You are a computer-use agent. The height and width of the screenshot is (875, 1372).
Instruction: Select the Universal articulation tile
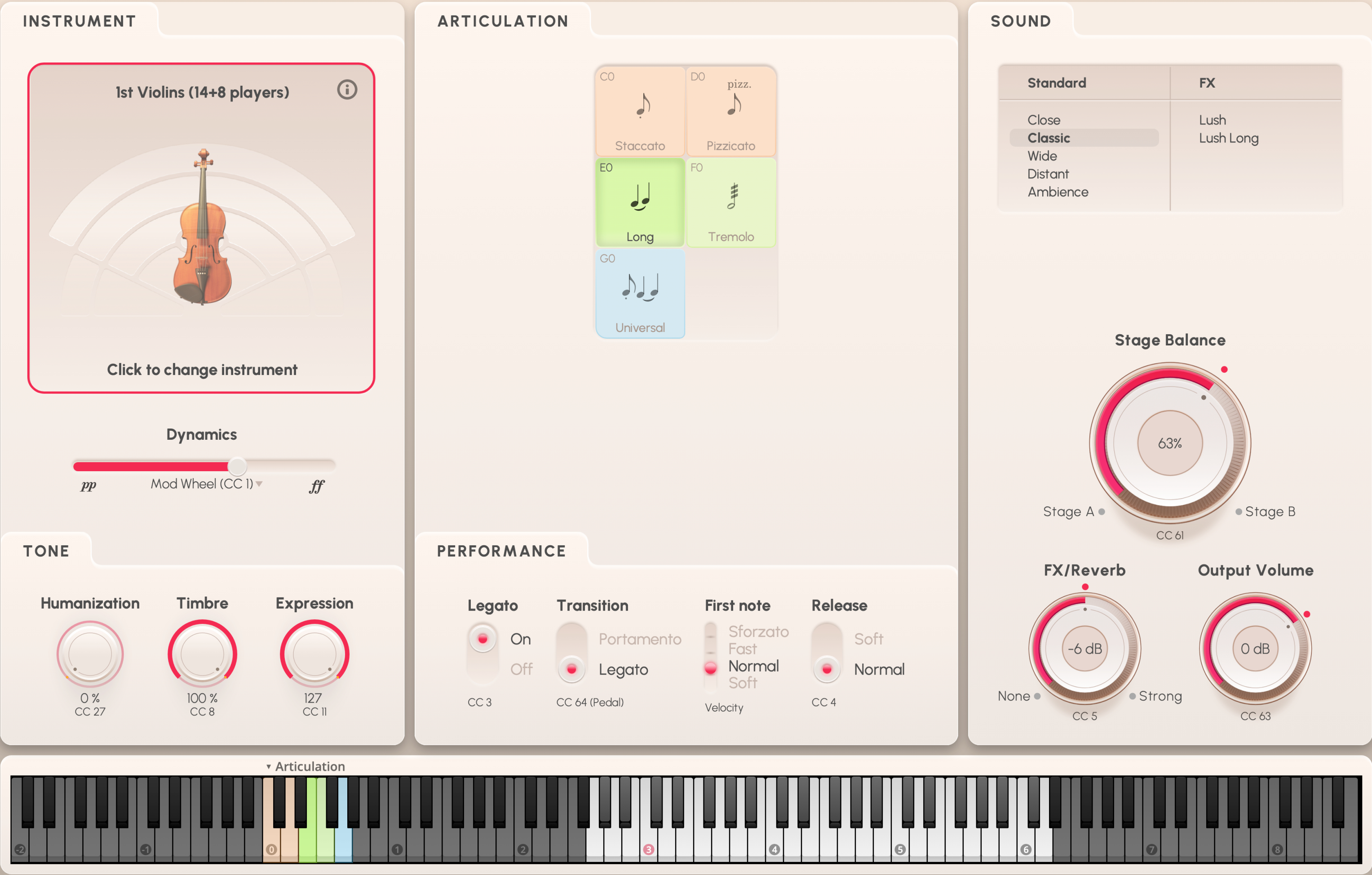click(x=640, y=293)
